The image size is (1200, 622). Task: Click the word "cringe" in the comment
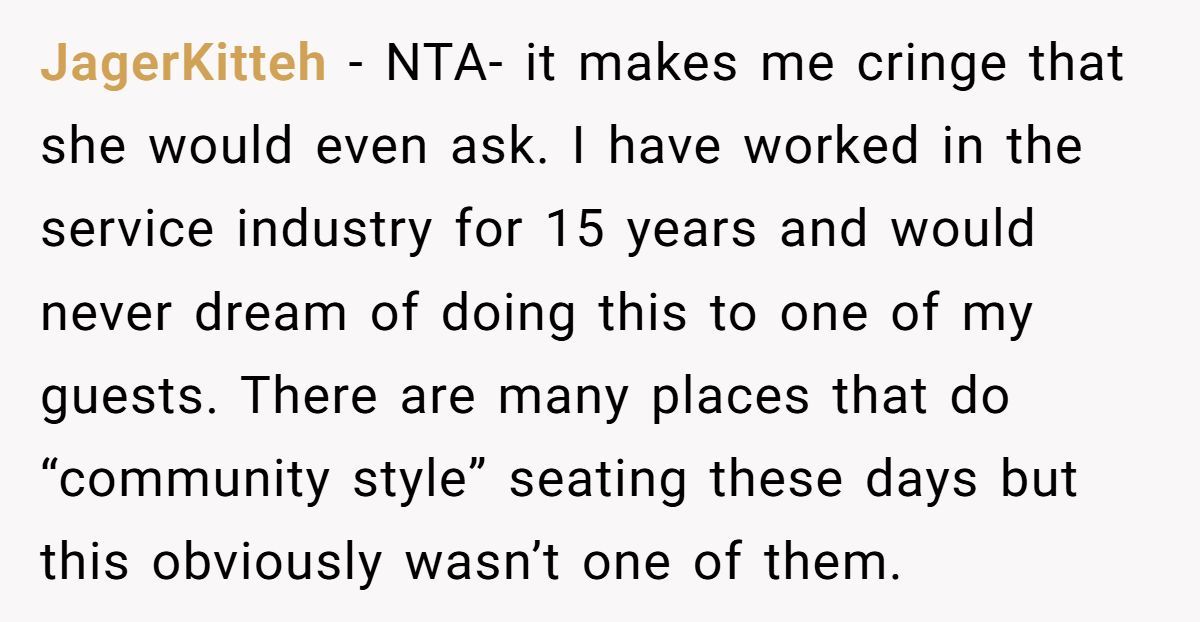point(919,65)
